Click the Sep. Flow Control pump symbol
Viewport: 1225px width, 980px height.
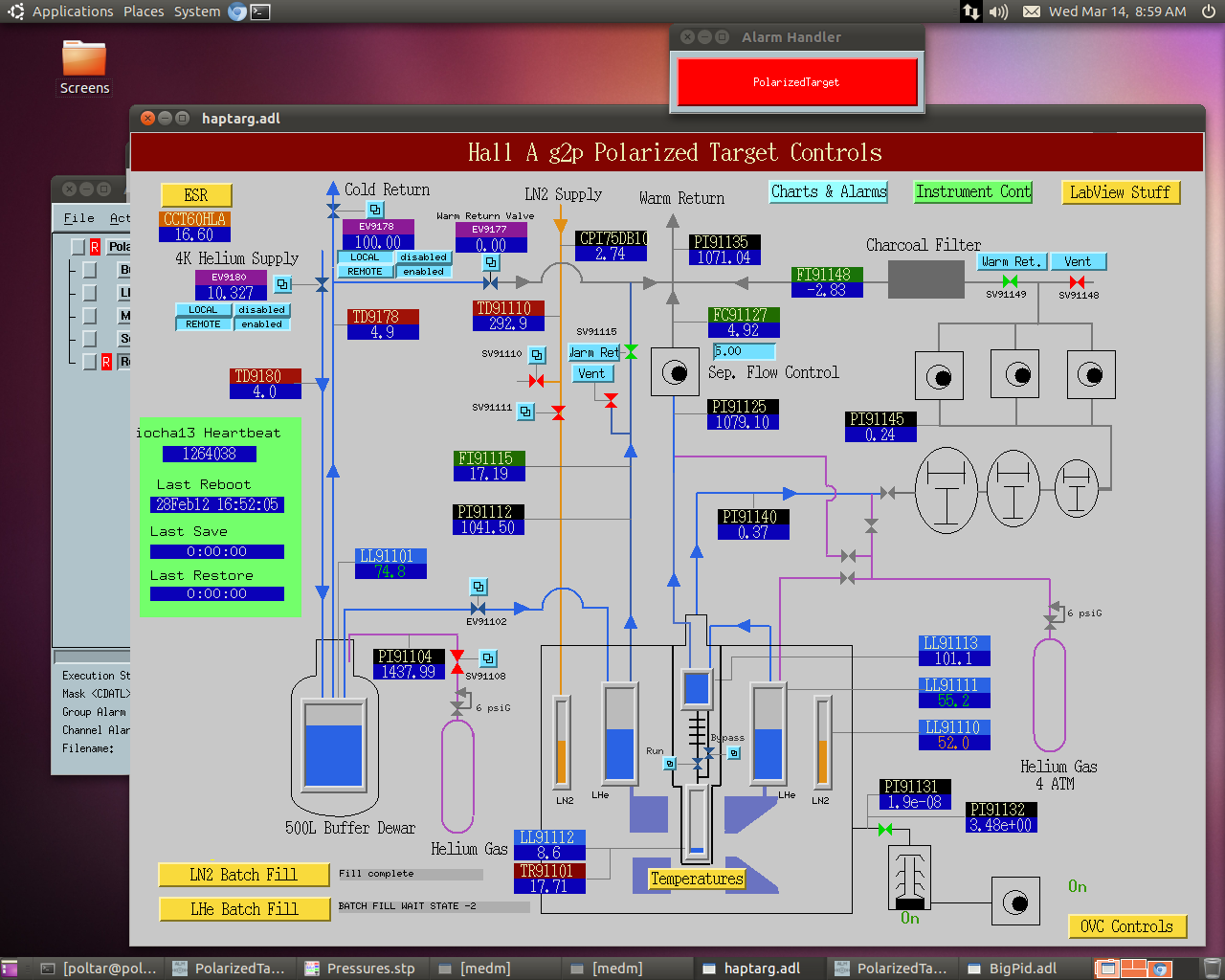675,372
